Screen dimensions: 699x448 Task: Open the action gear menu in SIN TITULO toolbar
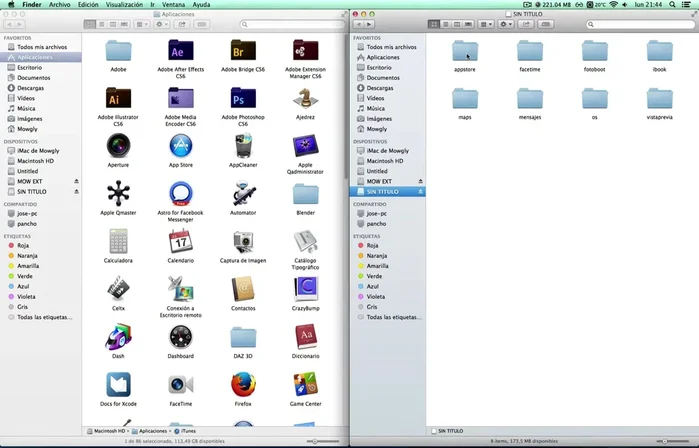coord(506,24)
